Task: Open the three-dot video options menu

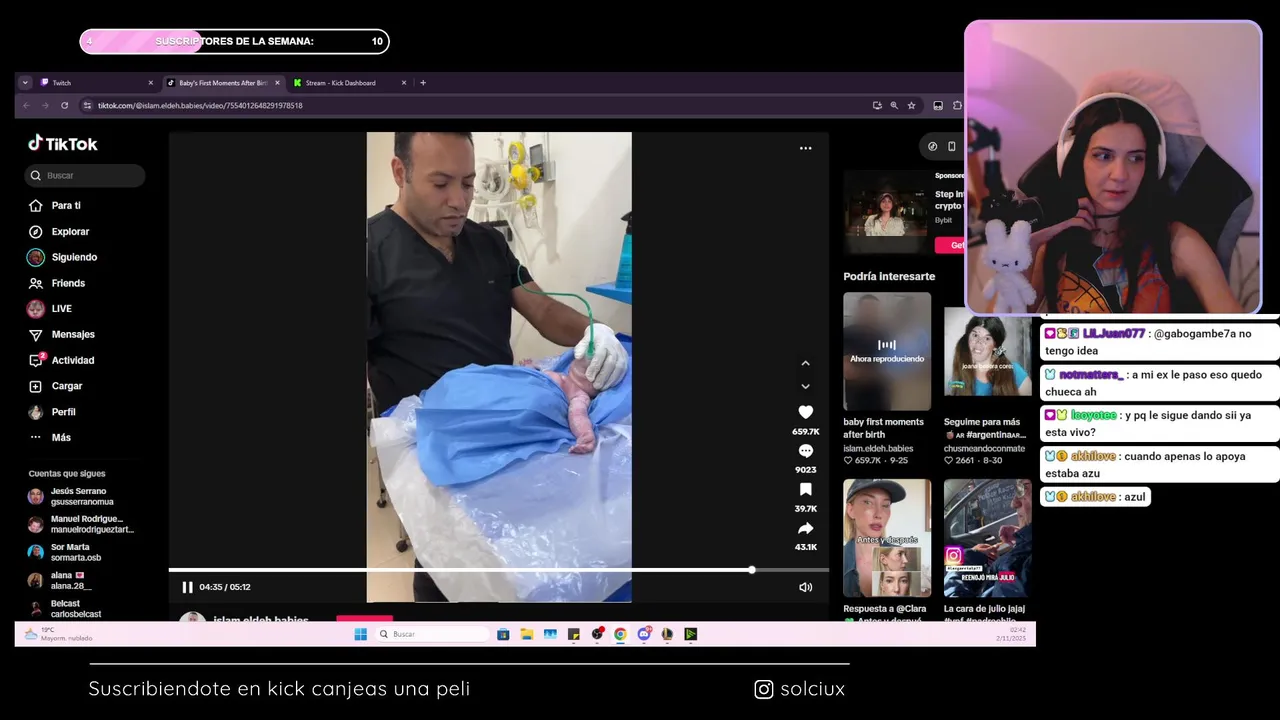Action: [x=805, y=148]
